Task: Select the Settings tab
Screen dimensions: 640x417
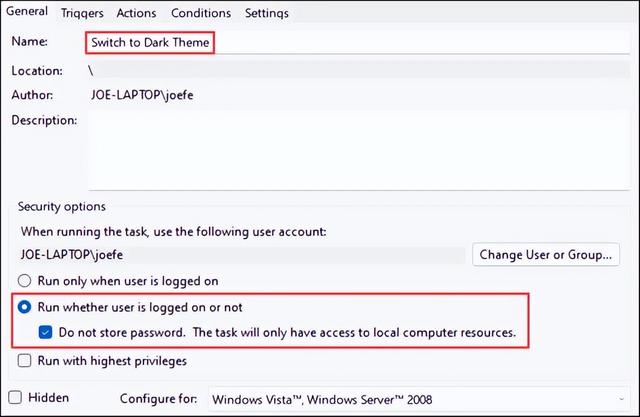Action: click(x=267, y=13)
